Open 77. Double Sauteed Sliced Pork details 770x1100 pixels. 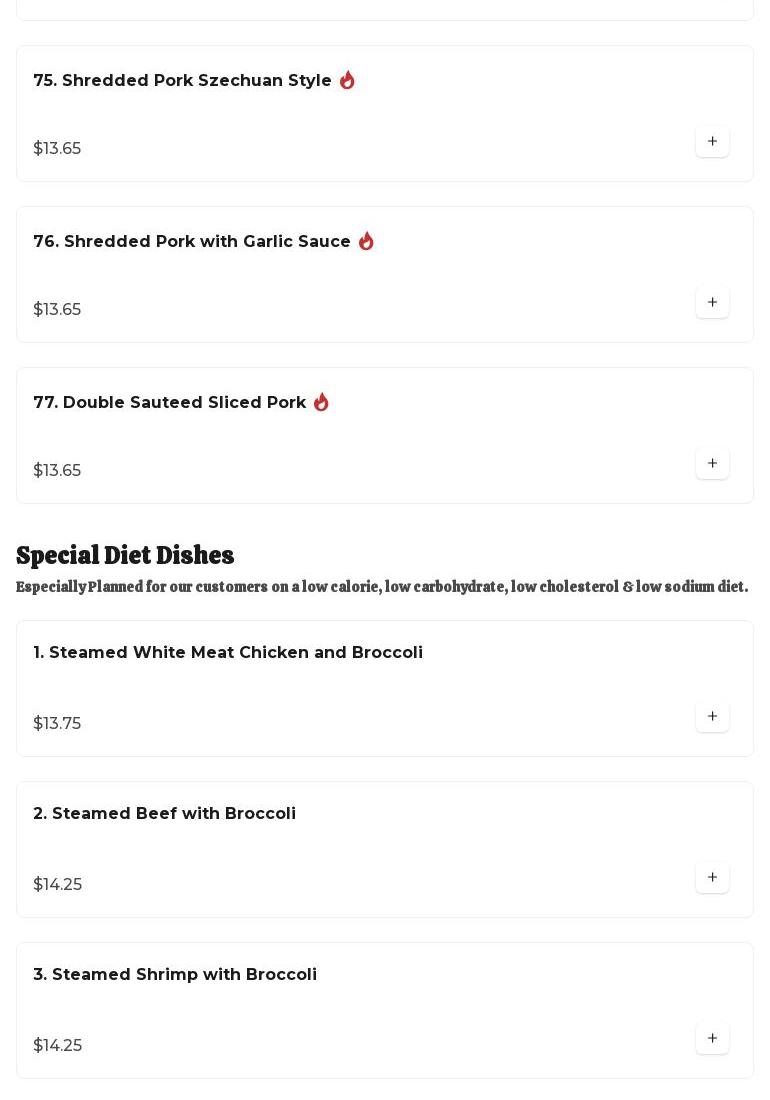pyautogui.click(x=170, y=403)
